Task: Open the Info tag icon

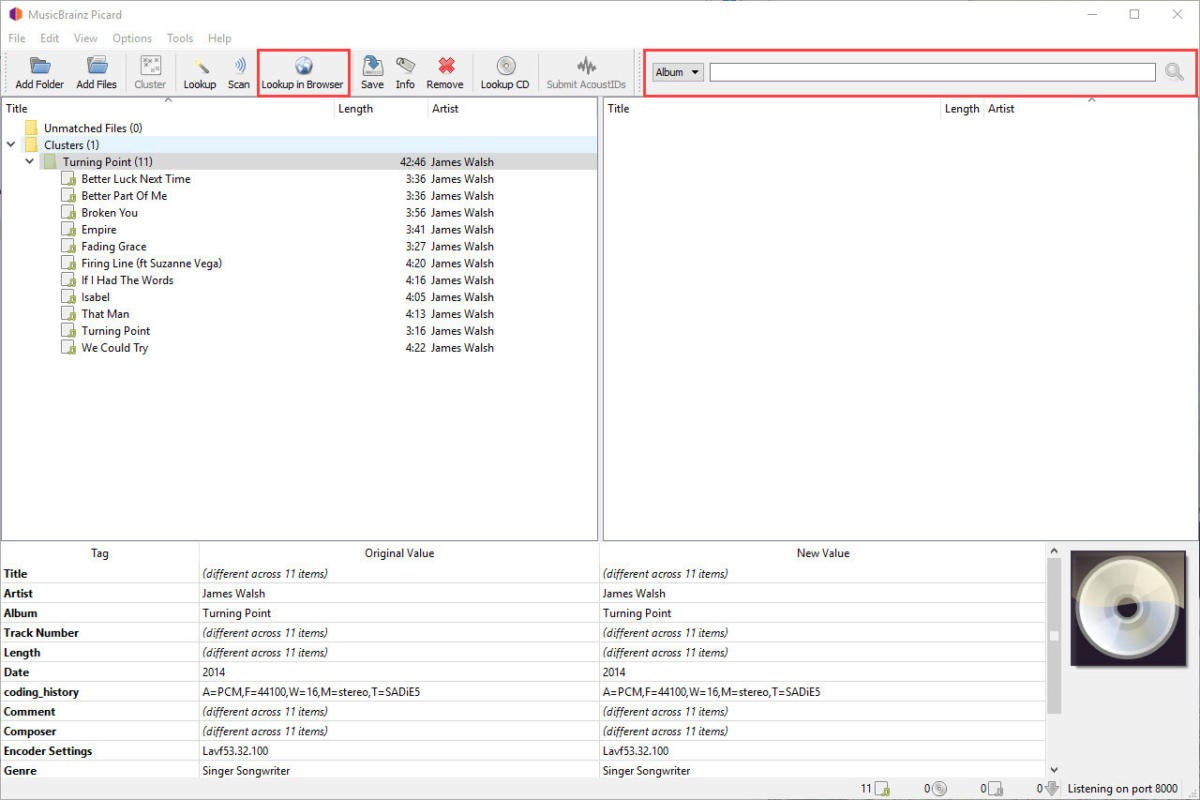Action: coord(405,66)
